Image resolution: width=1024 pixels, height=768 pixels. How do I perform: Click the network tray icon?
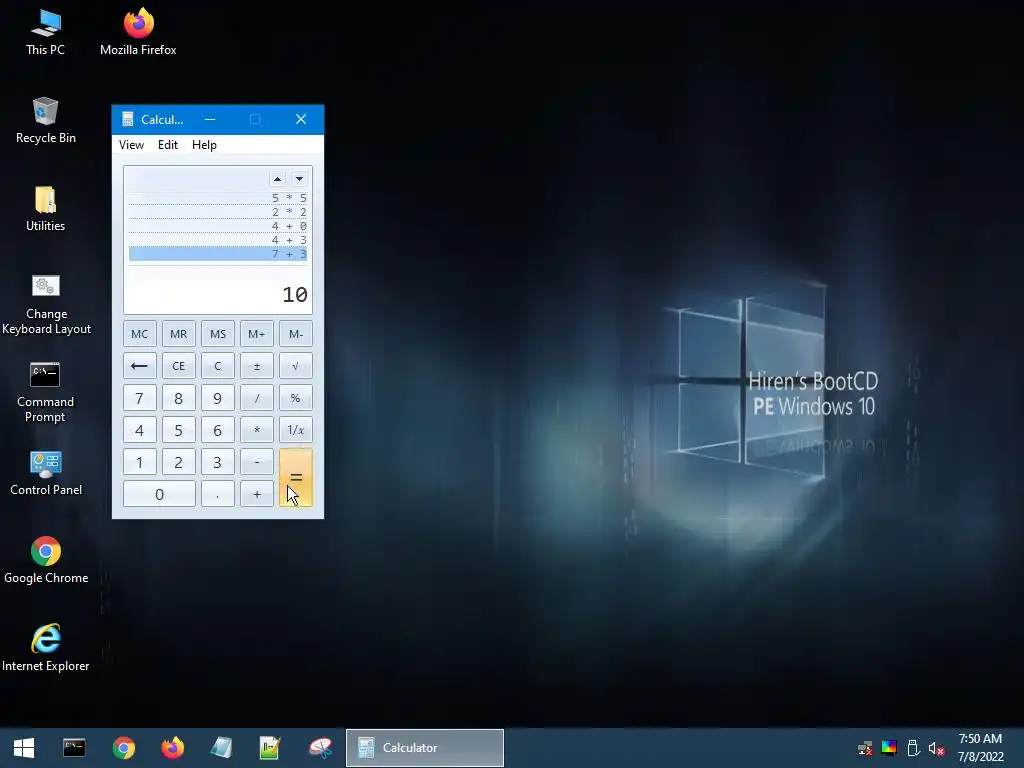(x=865, y=748)
